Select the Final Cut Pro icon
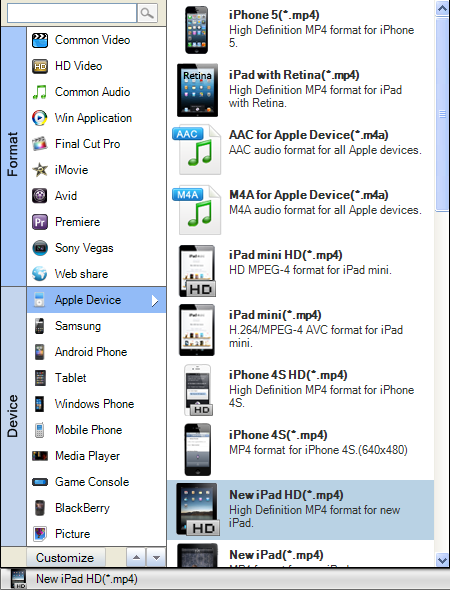Image resolution: width=450 pixels, height=590 pixels. [40, 144]
